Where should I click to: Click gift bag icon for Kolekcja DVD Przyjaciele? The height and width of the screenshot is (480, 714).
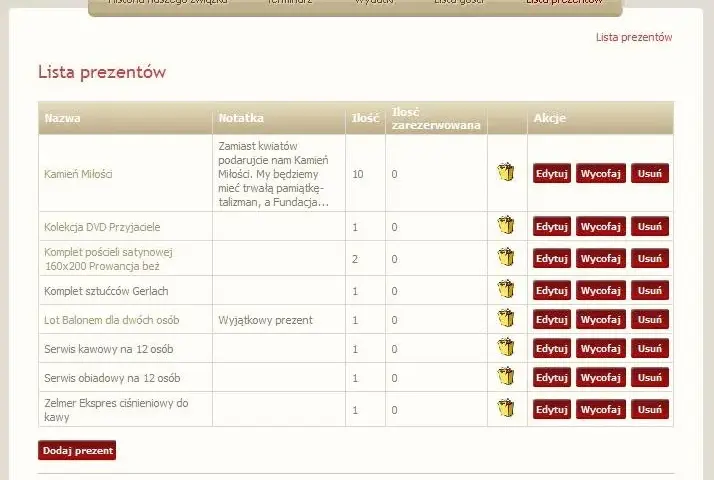tap(506, 225)
